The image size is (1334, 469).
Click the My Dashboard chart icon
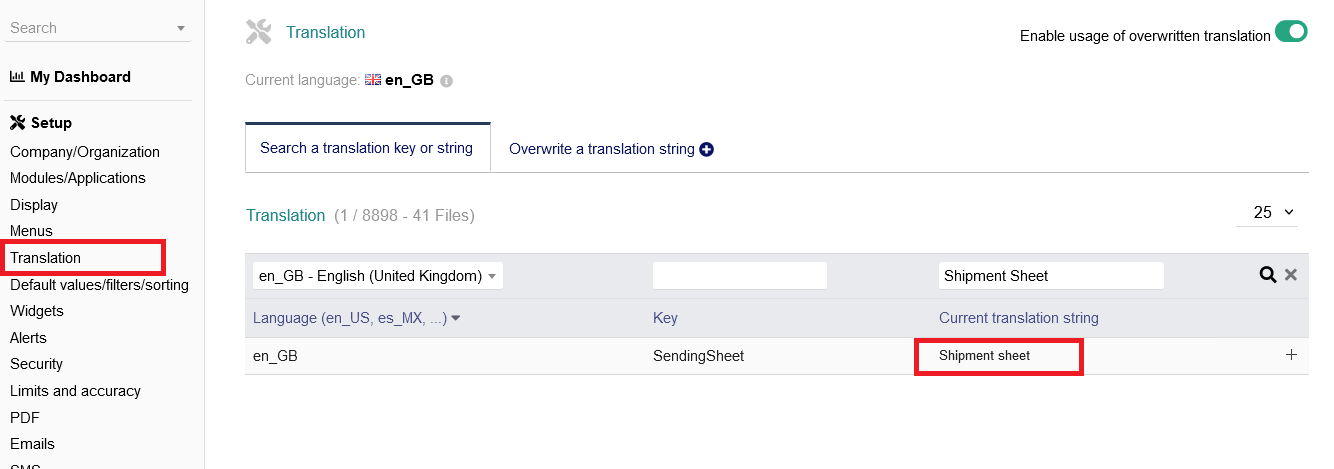click(x=17, y=77)
